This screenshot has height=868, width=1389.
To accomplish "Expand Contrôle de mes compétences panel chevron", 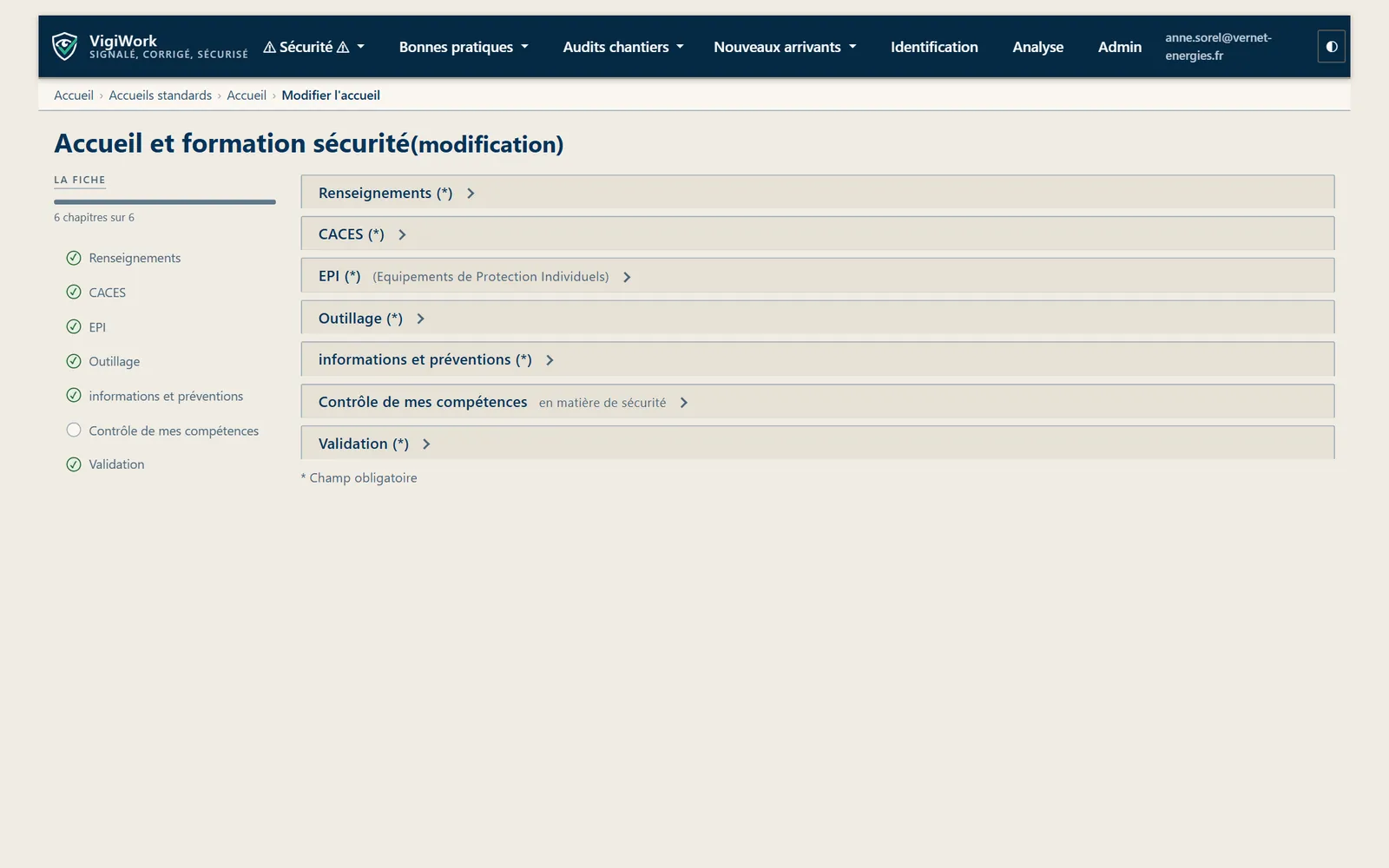I will (684, 403).
